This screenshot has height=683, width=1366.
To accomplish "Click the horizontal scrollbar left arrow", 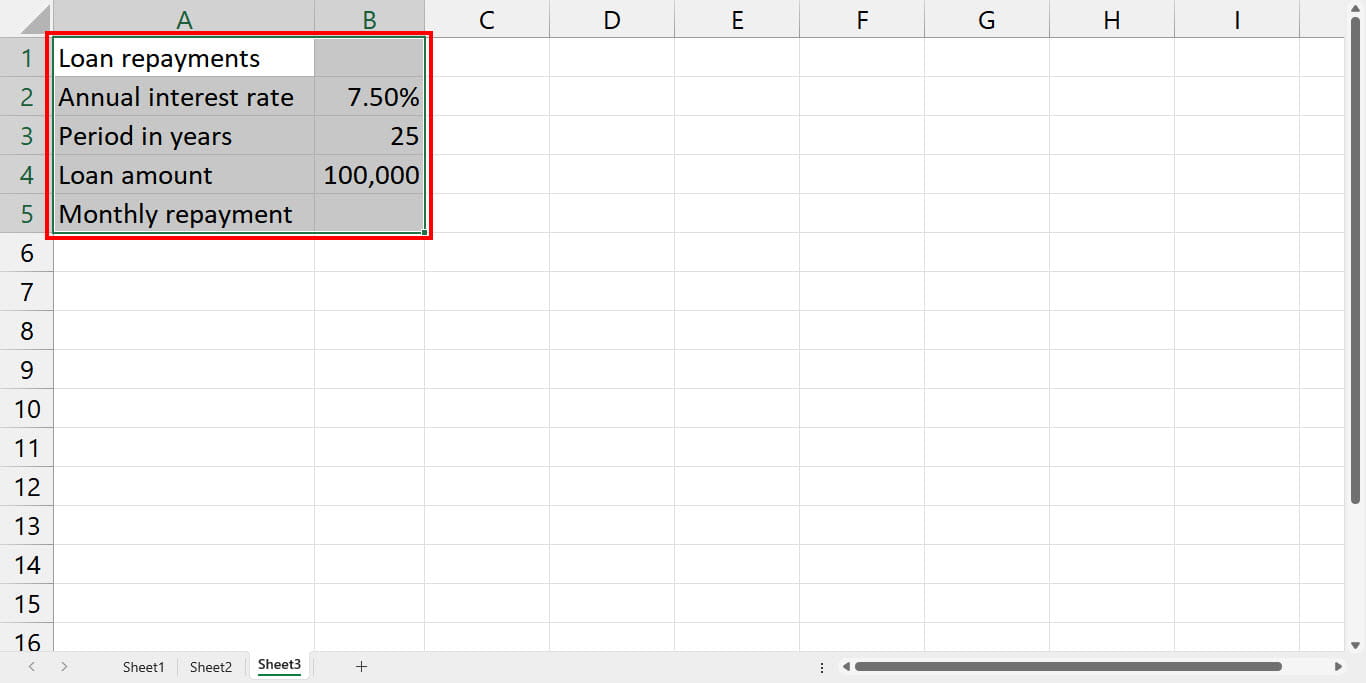I will tap(845, 665).
